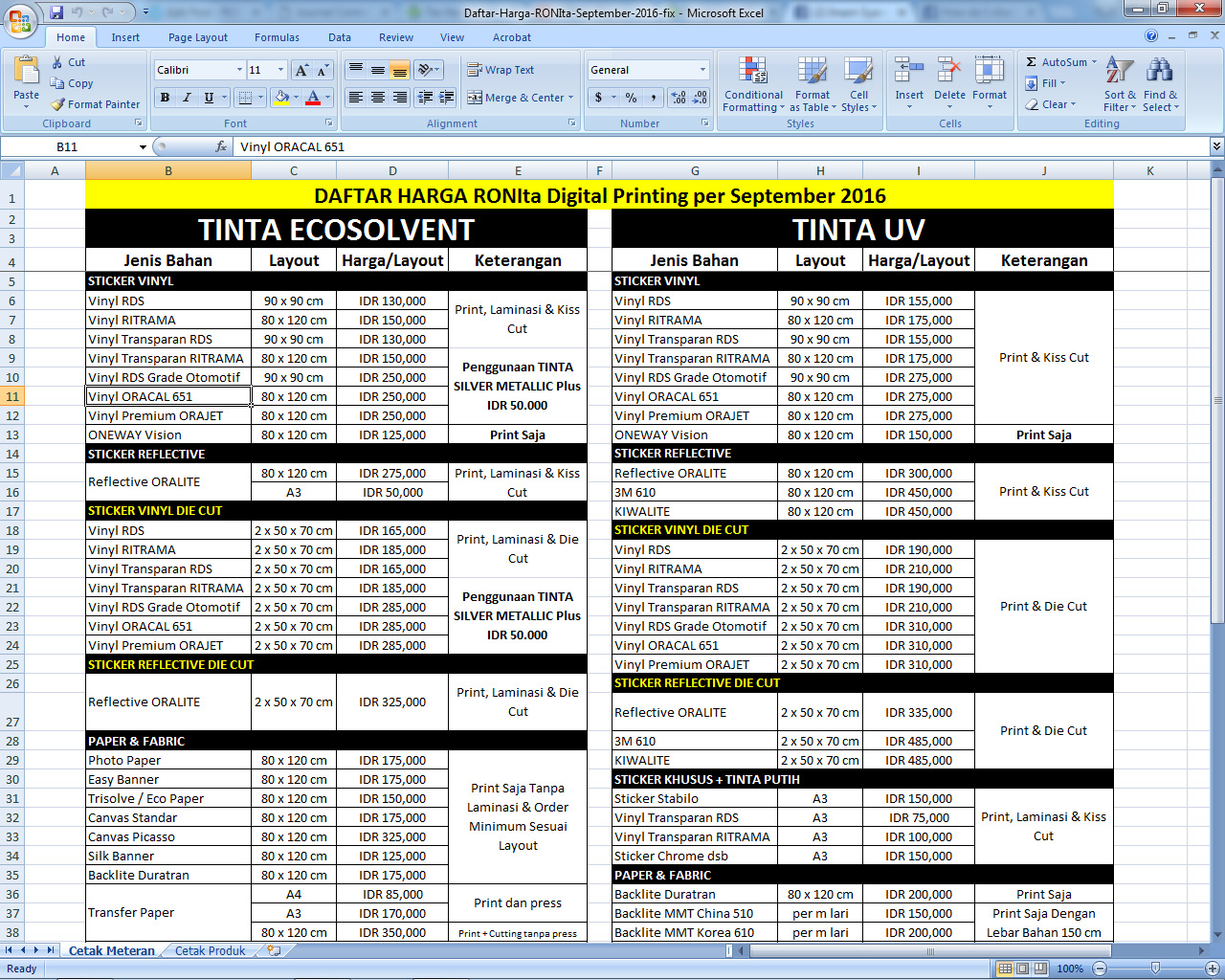Click Merge & Center button
This screenshot has width=1225, height=980.
tap(516, 98)
